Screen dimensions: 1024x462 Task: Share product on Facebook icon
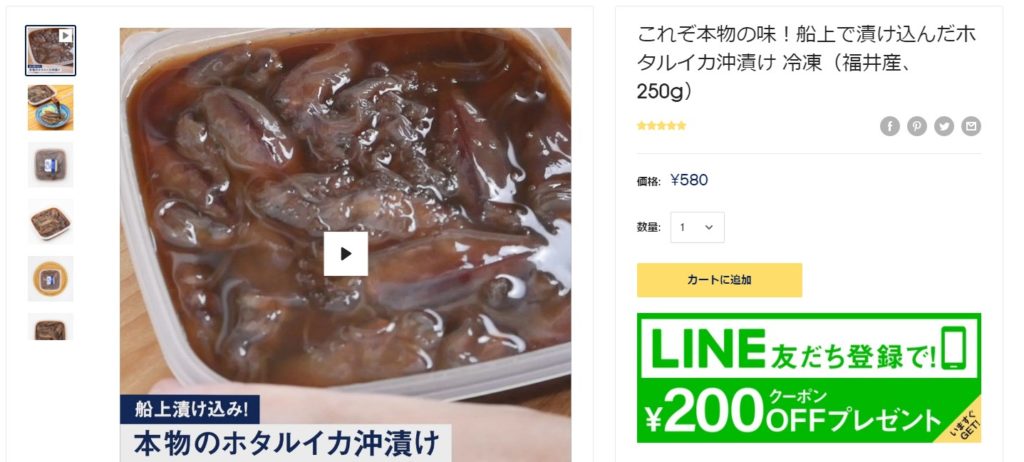tap(889, 126)
